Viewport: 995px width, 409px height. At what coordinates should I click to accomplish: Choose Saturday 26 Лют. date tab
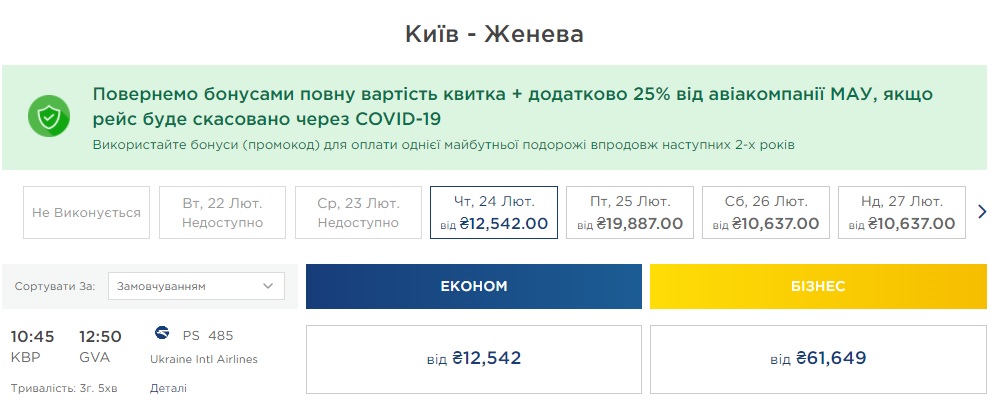[765, 212]
